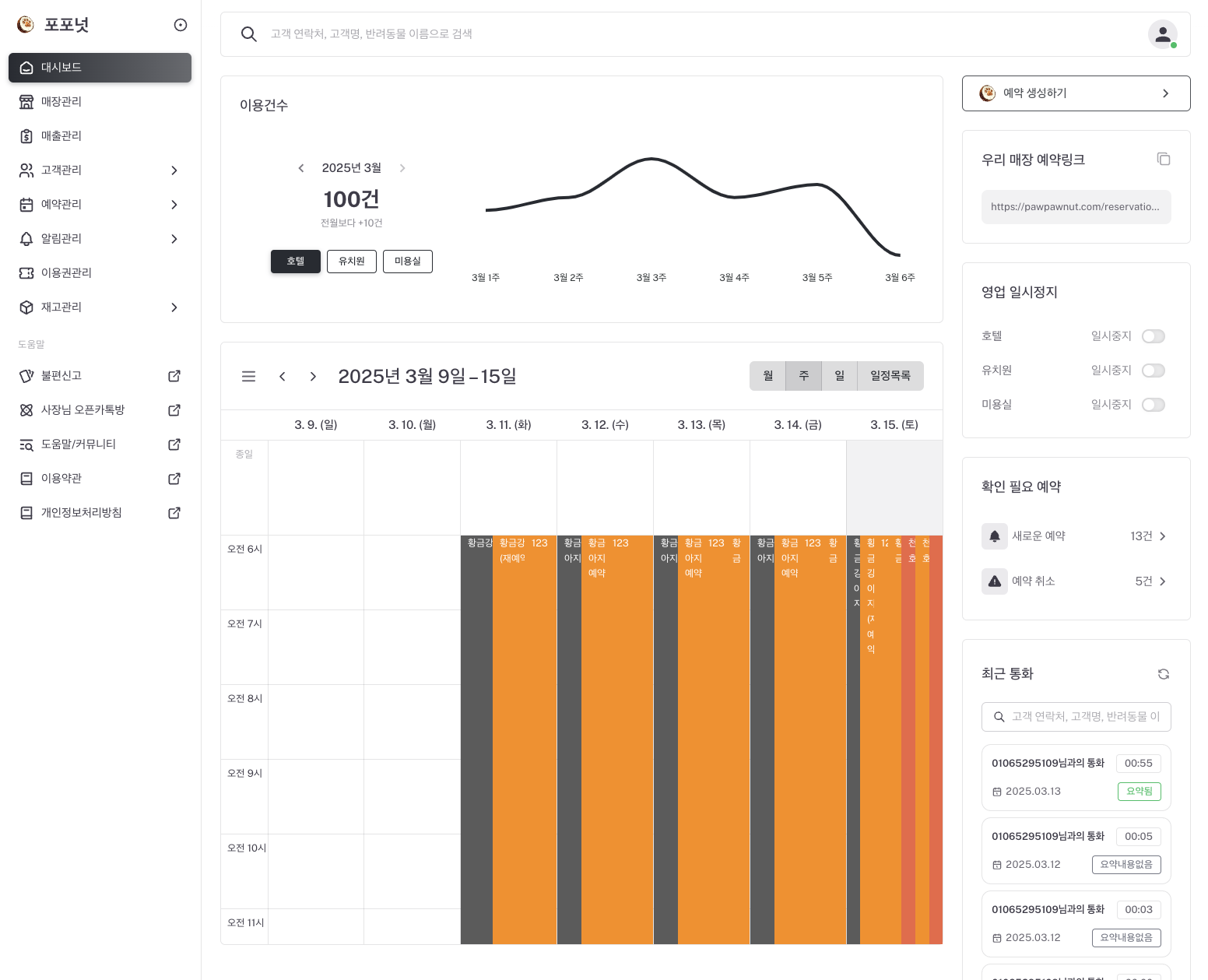Focus the 최근 통화 search field
This screenshot has height=980, width=1208.
(1076, 717)
